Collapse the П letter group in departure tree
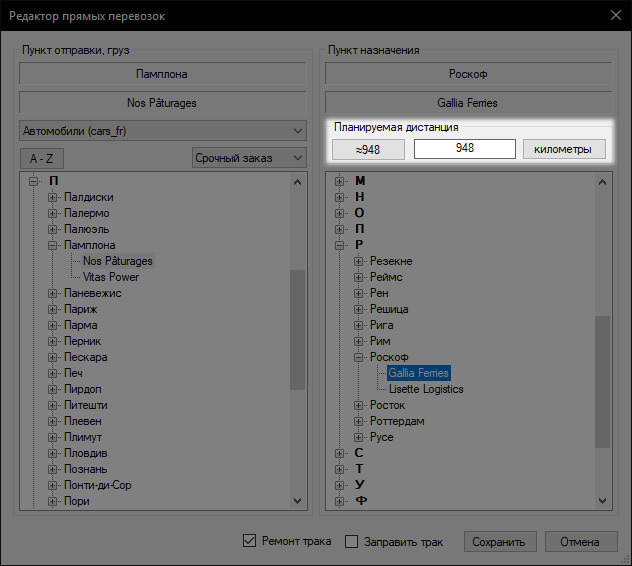Viewport: 632px width, 566px height. coord(33,181)
